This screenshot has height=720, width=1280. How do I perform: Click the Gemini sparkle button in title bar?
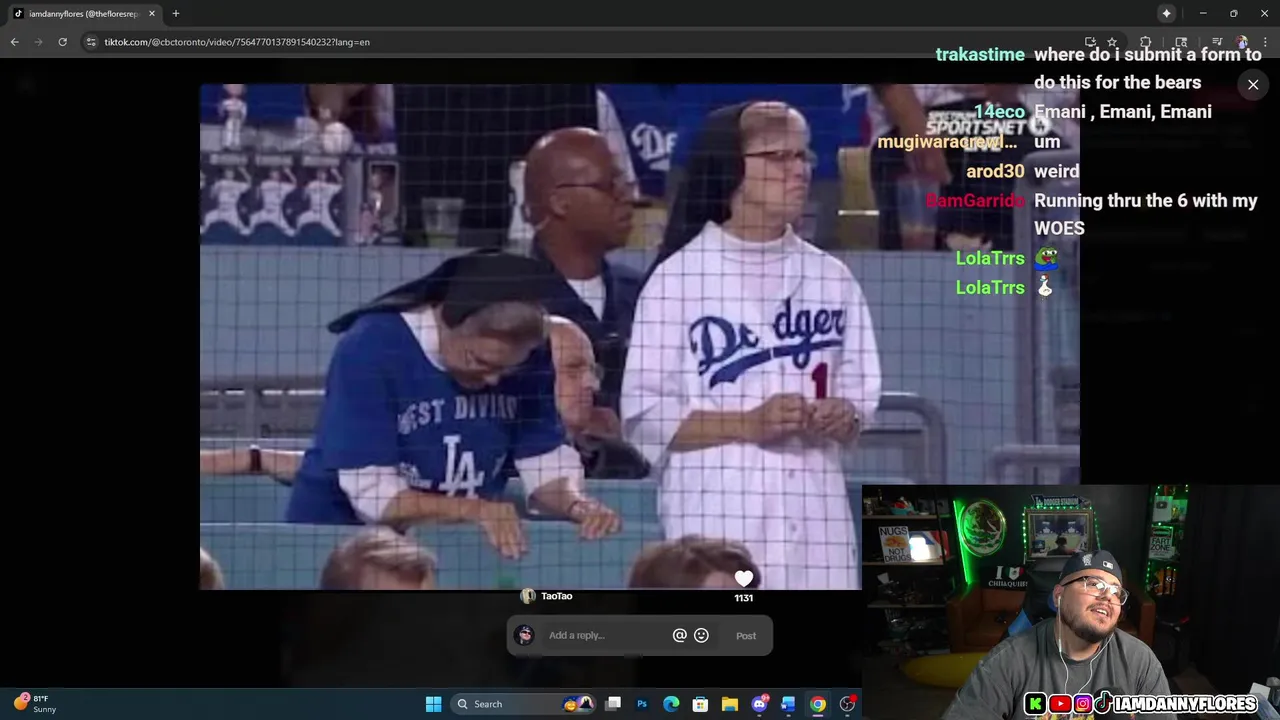pyautogui.click(x=1166, y=13)
